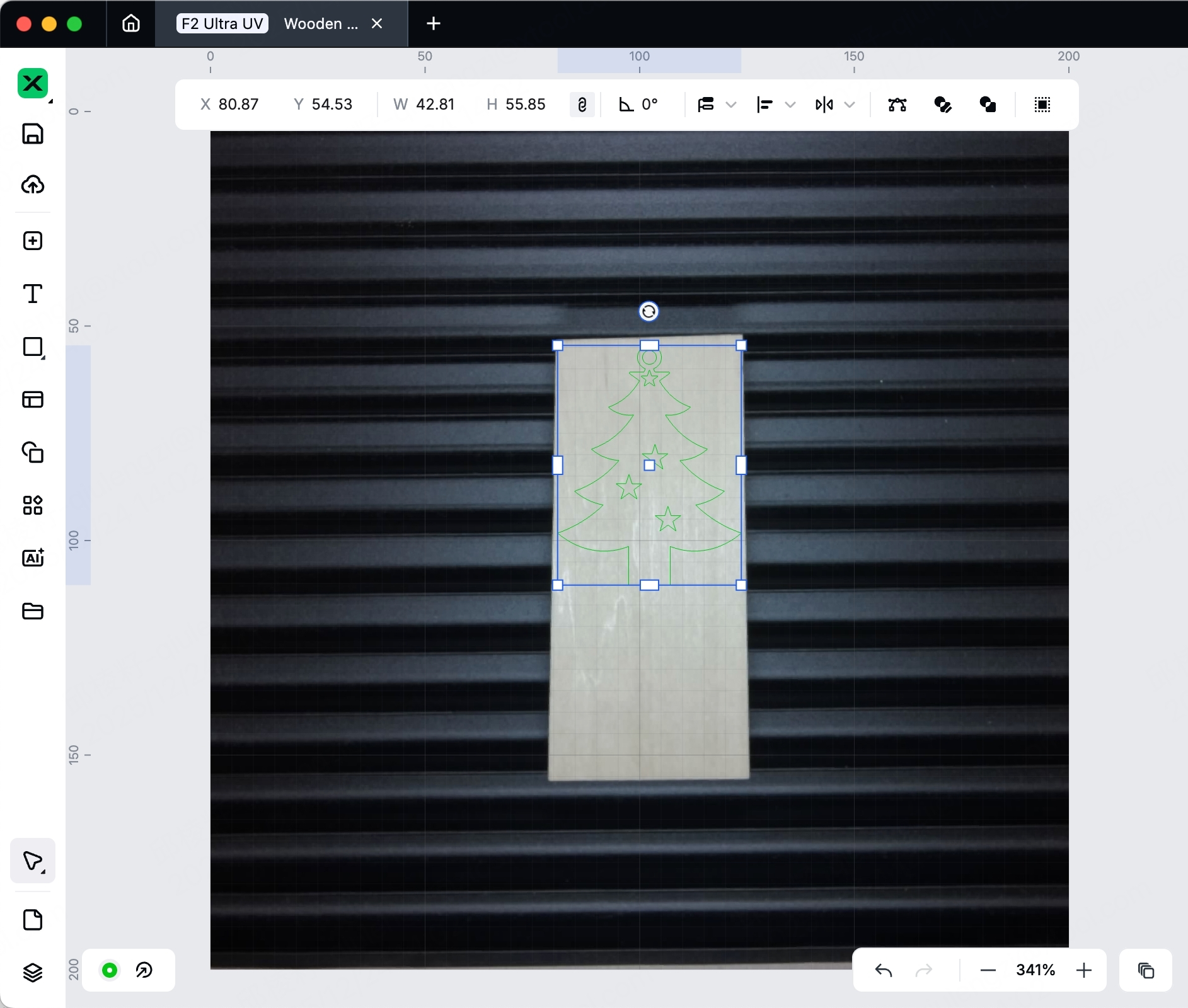
Task: Expand the align options dropdown
Action: click(x=790, y=105)
